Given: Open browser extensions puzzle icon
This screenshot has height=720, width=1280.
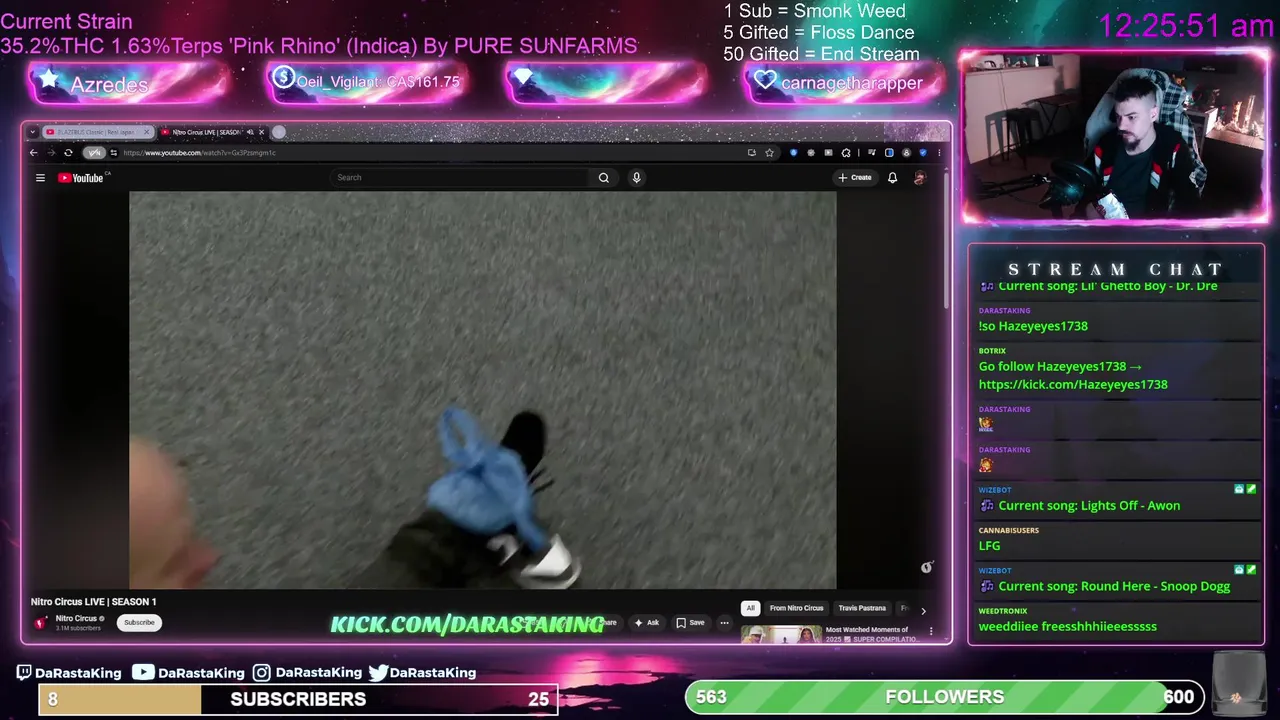Looking at the screenshot, I should (846, 153).
